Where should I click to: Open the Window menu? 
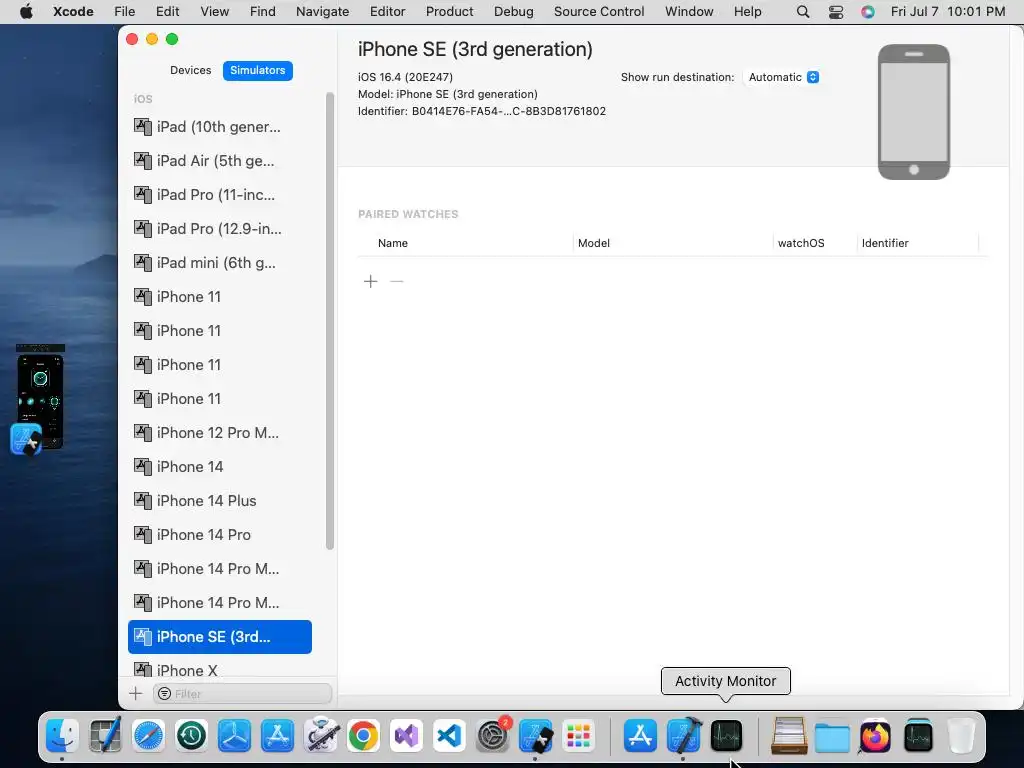click(689, 12)
